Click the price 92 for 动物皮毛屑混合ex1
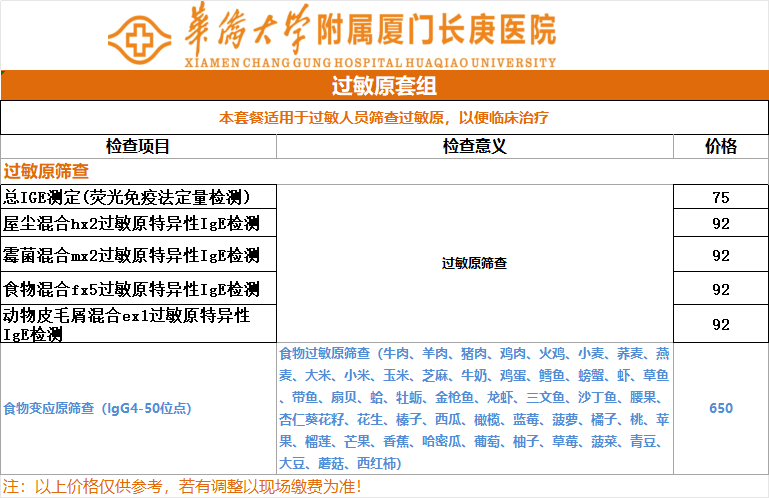 click(720, 324)
